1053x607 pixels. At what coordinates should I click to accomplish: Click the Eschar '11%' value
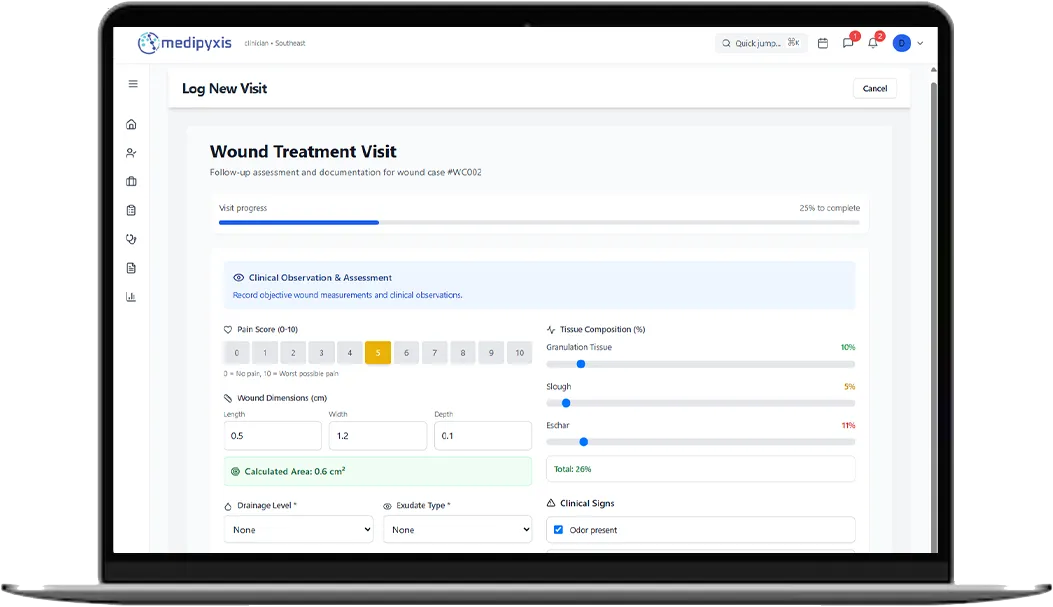click(848, 426)
